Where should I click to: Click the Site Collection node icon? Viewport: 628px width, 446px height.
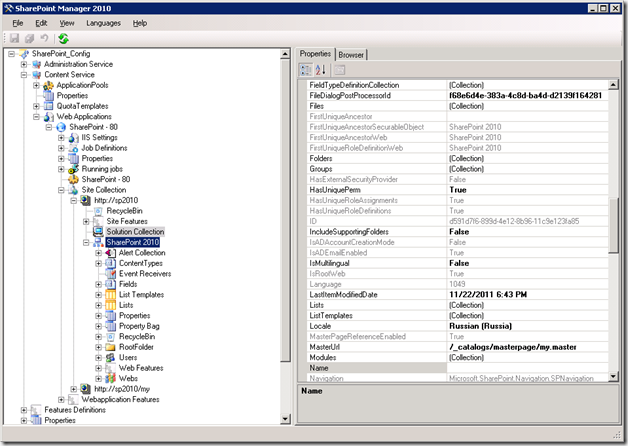[x=73, y=190]
